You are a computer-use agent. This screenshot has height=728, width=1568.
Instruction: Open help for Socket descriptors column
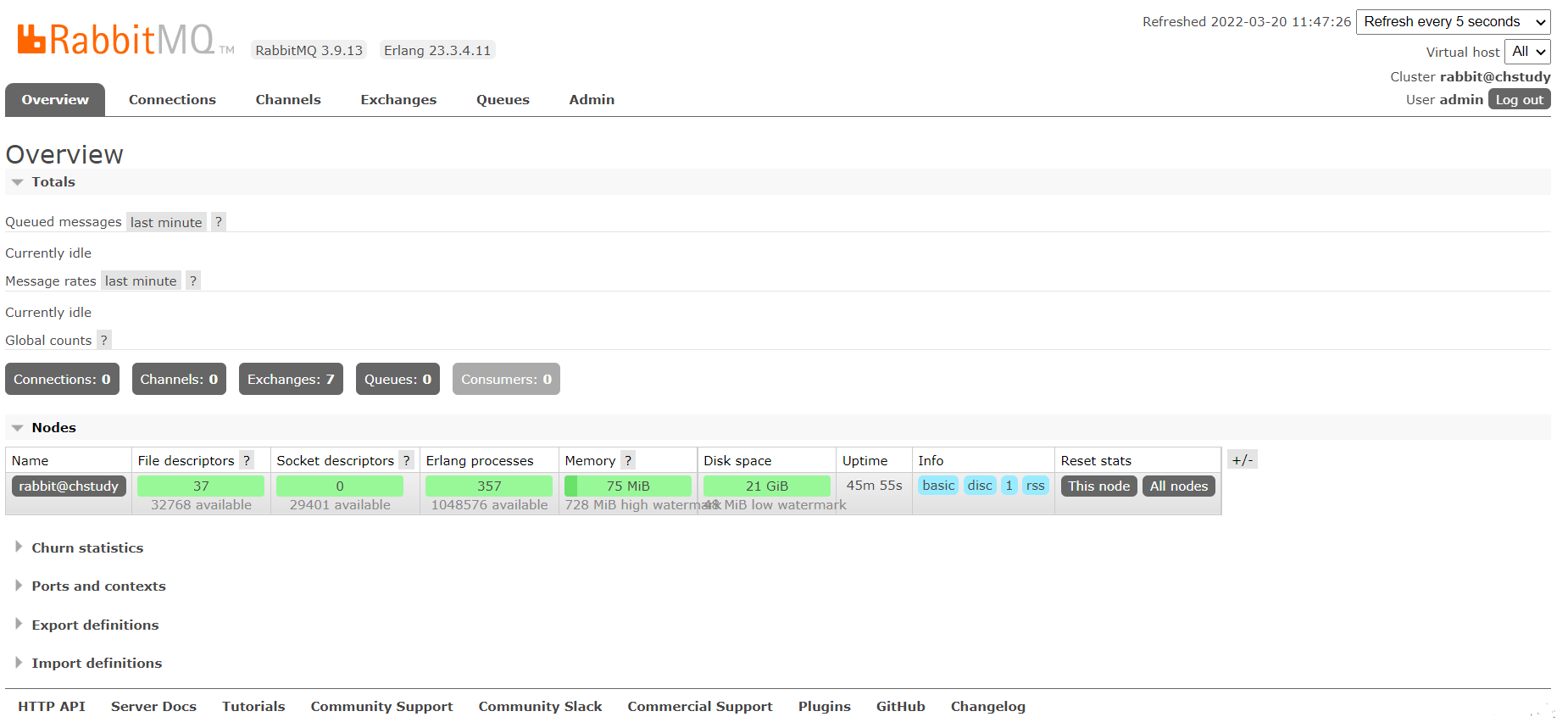(x=407, y=460)
